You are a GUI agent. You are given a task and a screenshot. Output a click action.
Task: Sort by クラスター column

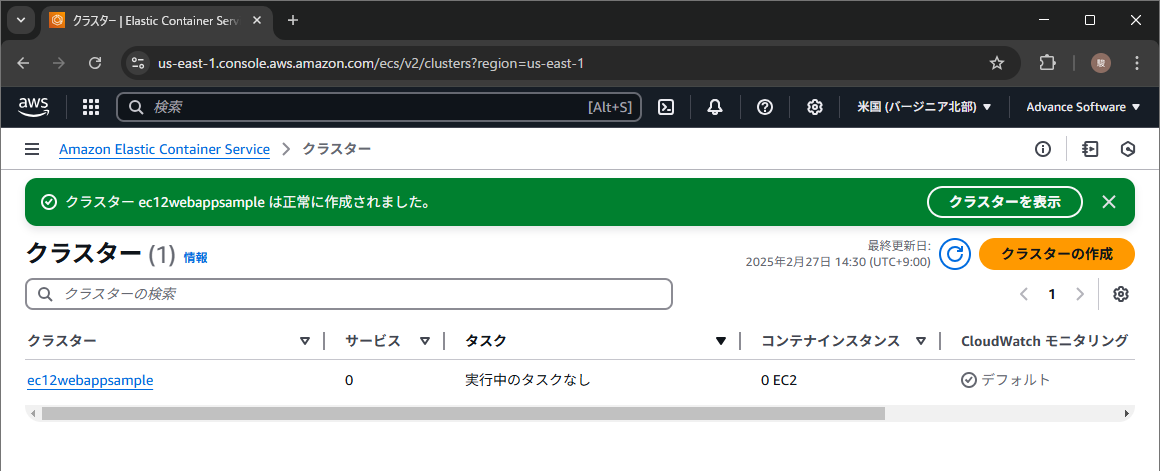tap(305, 341)
